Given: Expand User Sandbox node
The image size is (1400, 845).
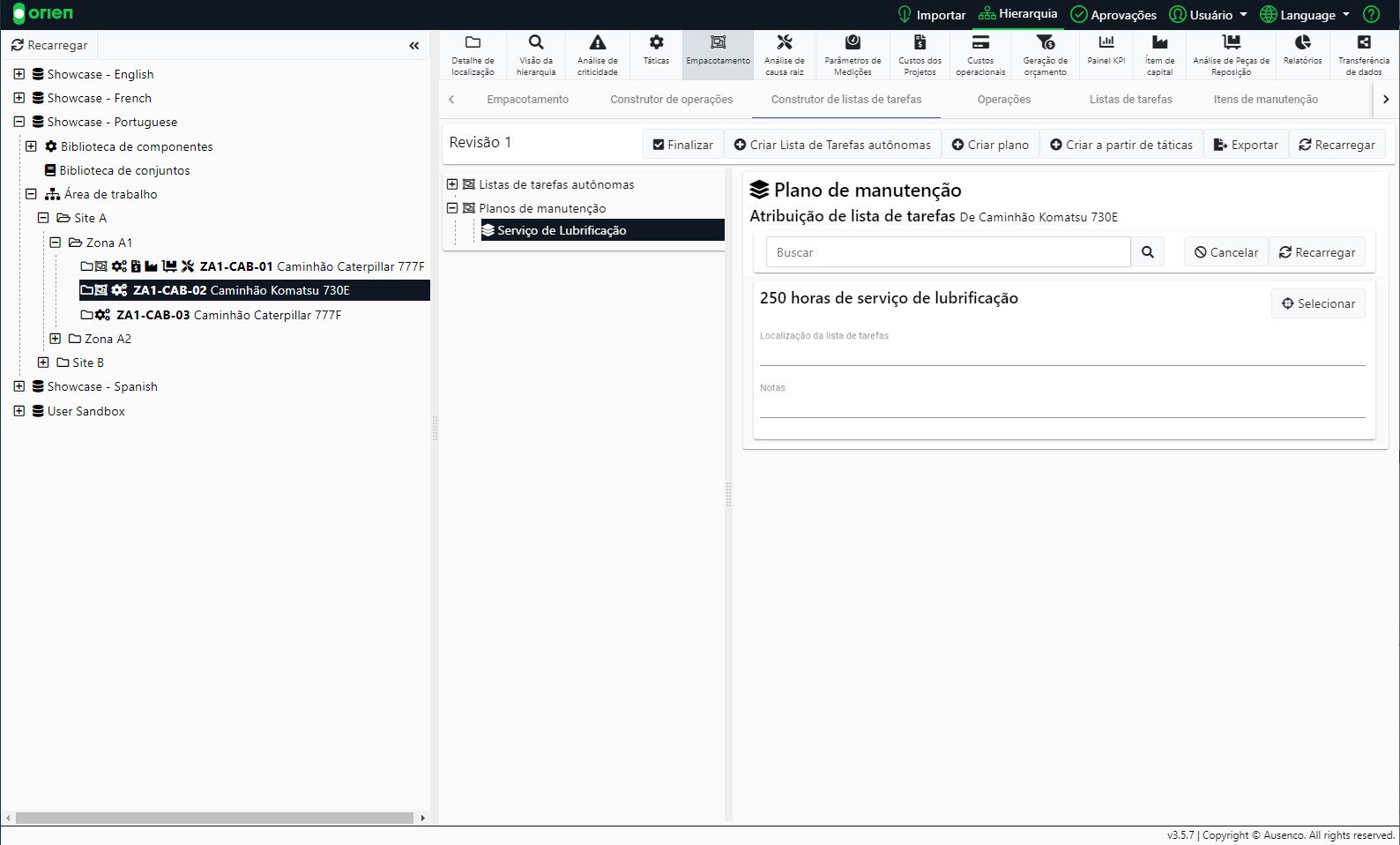Looking at the screenshot, I should coord(19,411).
